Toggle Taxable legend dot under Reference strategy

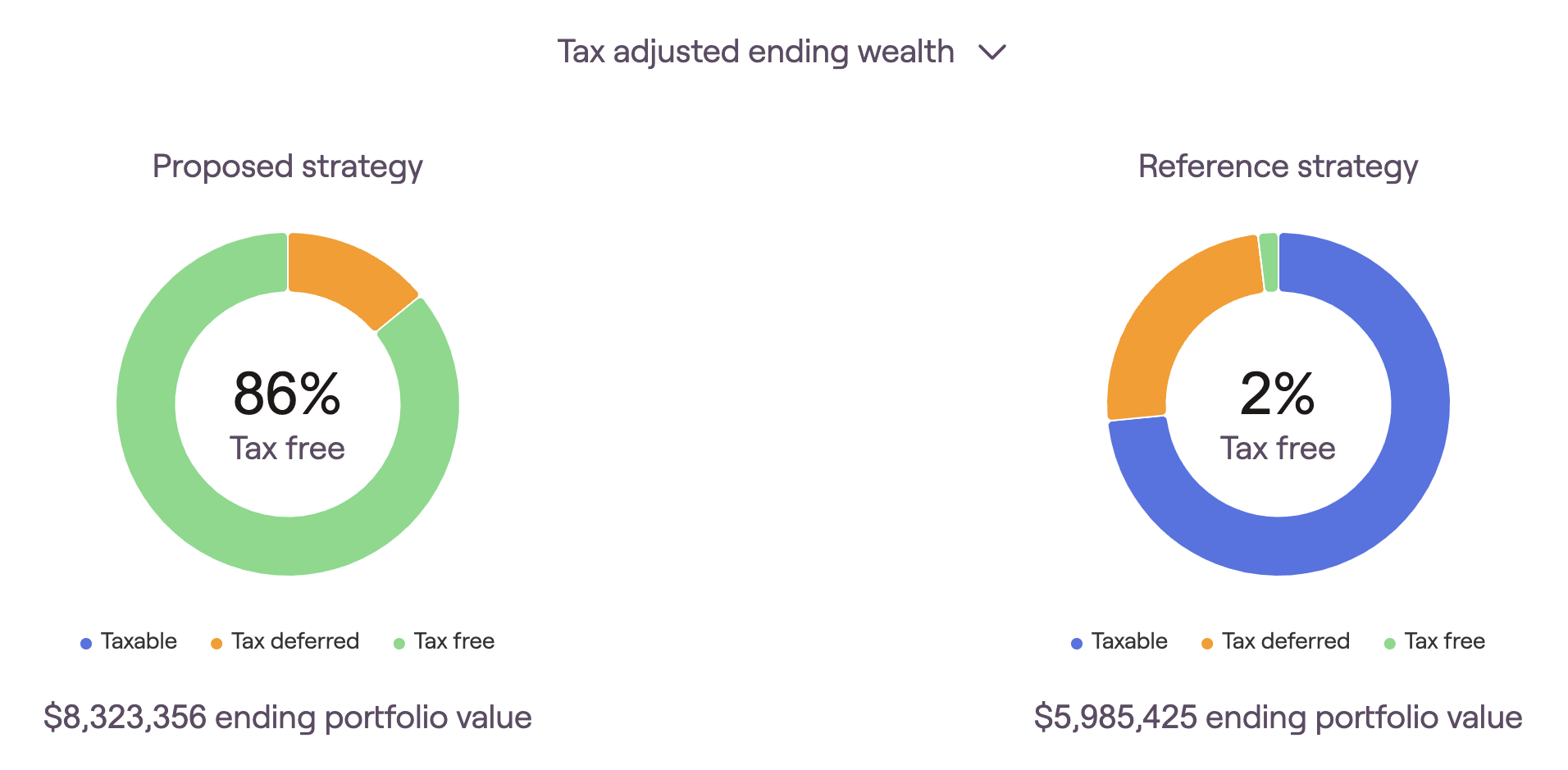[1077, 644]
